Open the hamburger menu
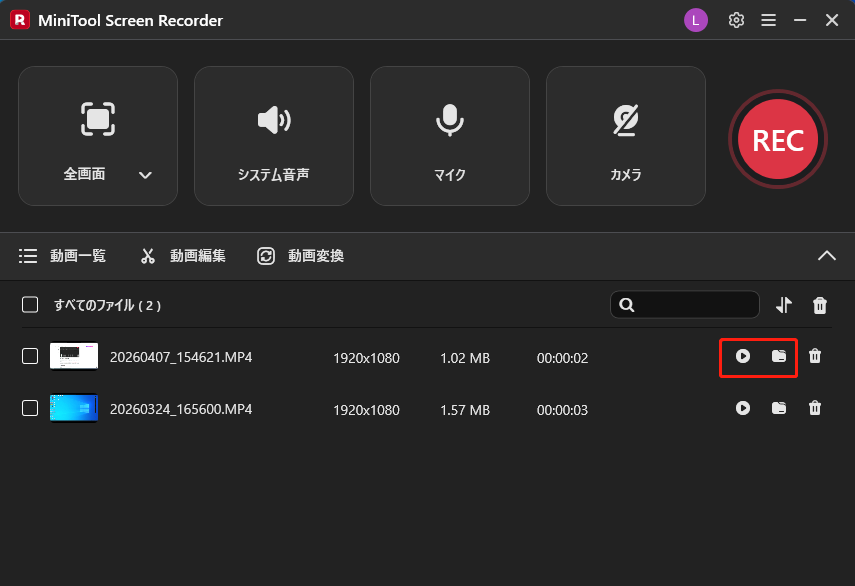 768,19
